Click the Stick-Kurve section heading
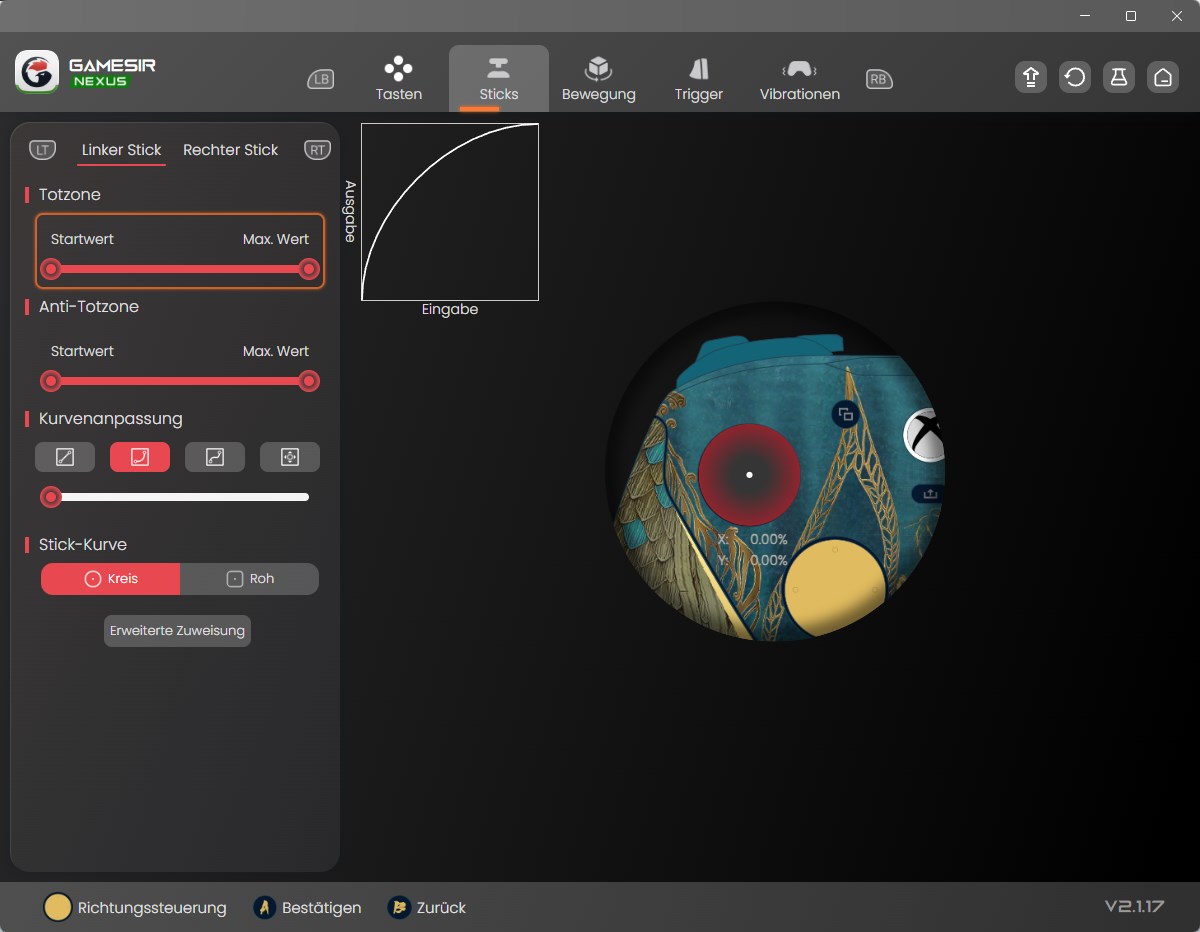Viewport: 1200px width, 932px height. coord(83,545)
